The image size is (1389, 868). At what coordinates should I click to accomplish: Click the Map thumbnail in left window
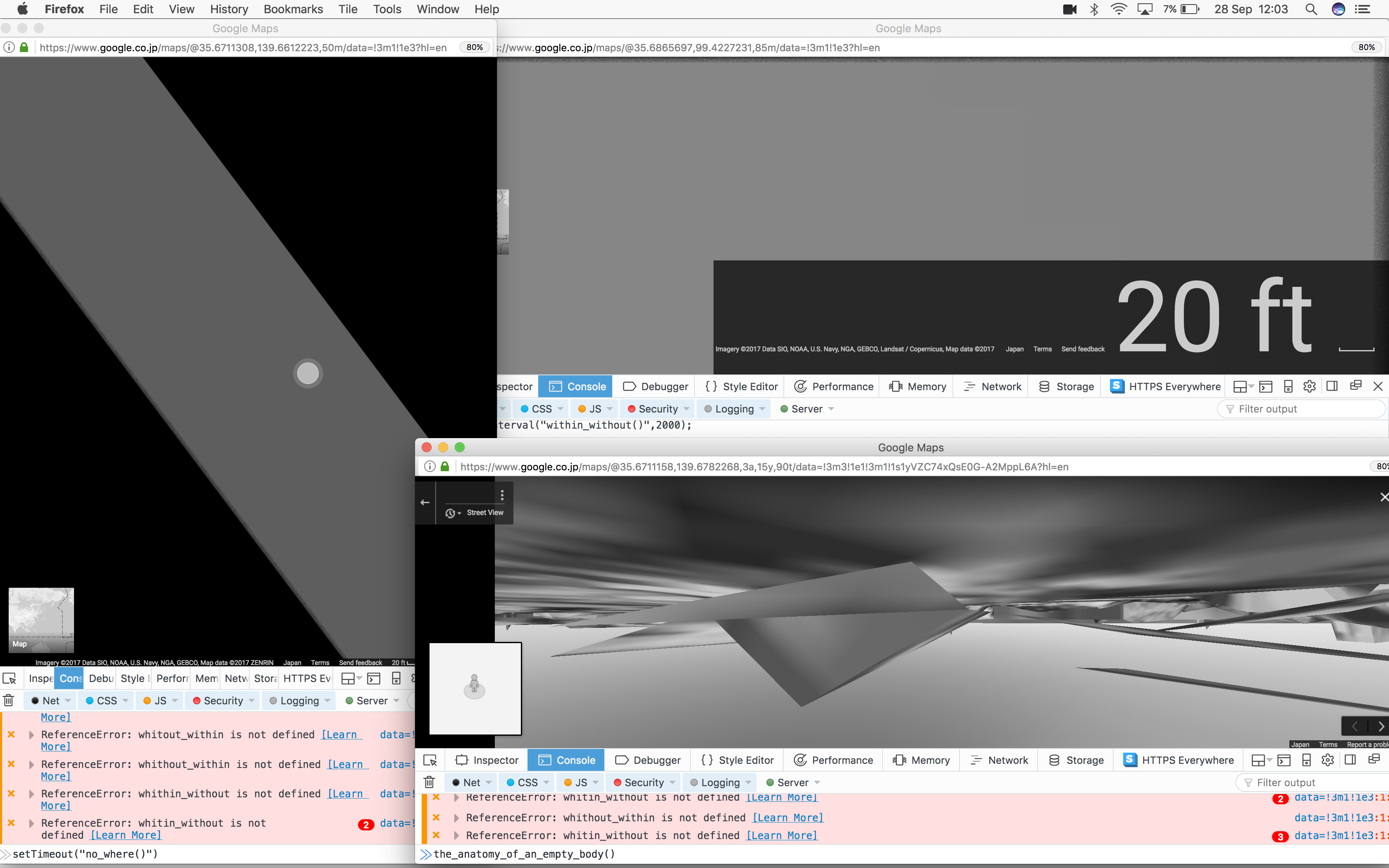(x=41, y=620)
